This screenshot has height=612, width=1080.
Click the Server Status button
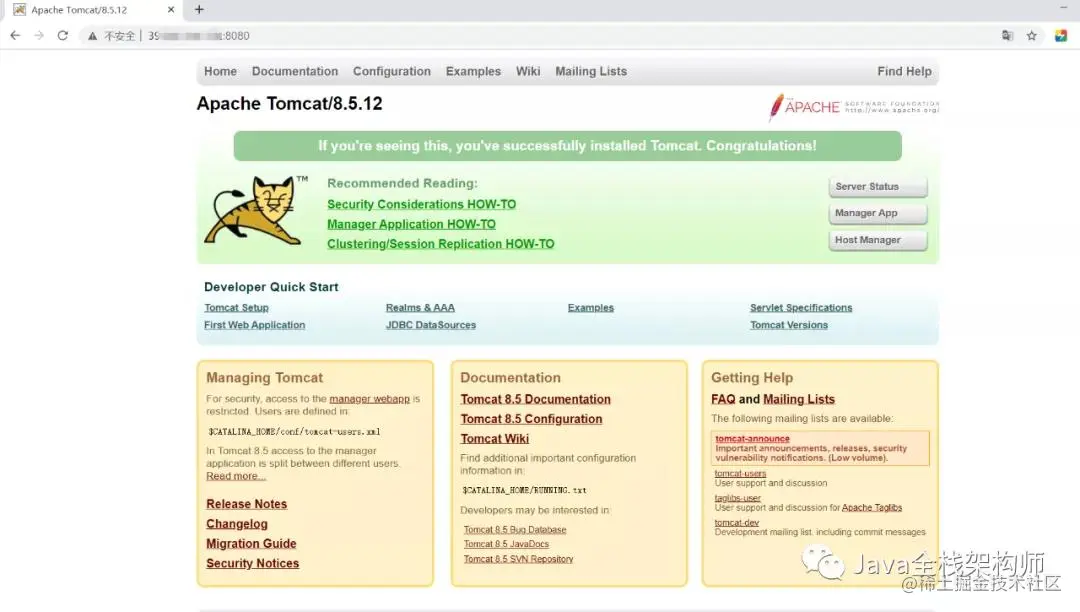tap(878, 187)
